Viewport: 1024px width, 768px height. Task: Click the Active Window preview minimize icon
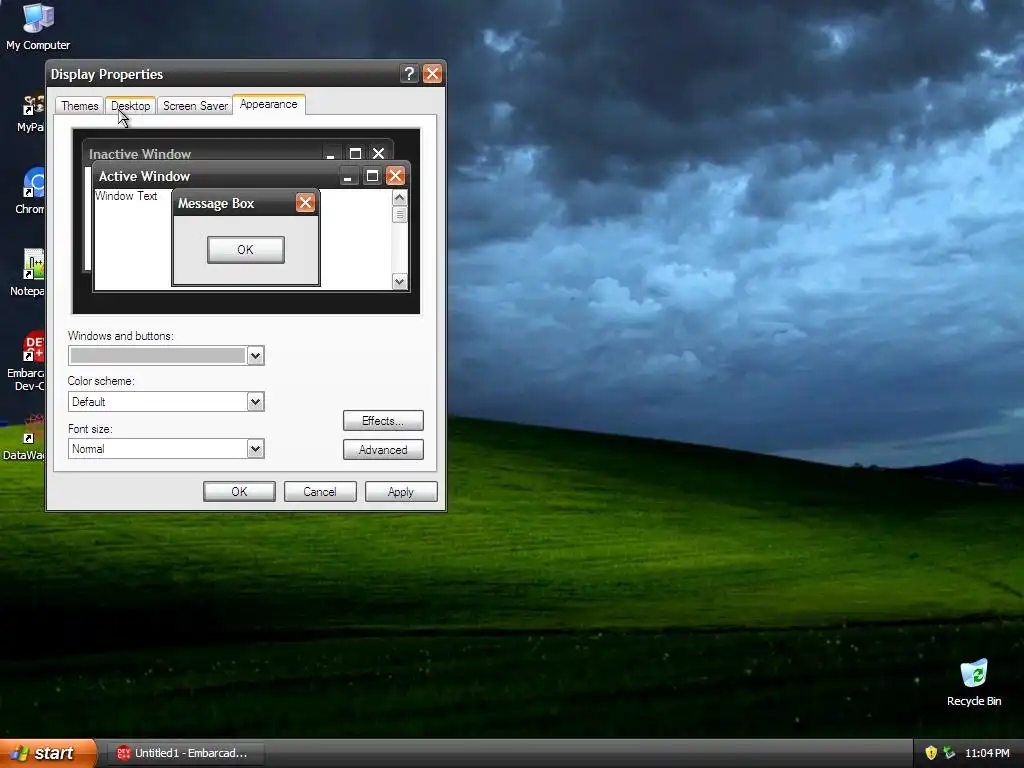348,176
